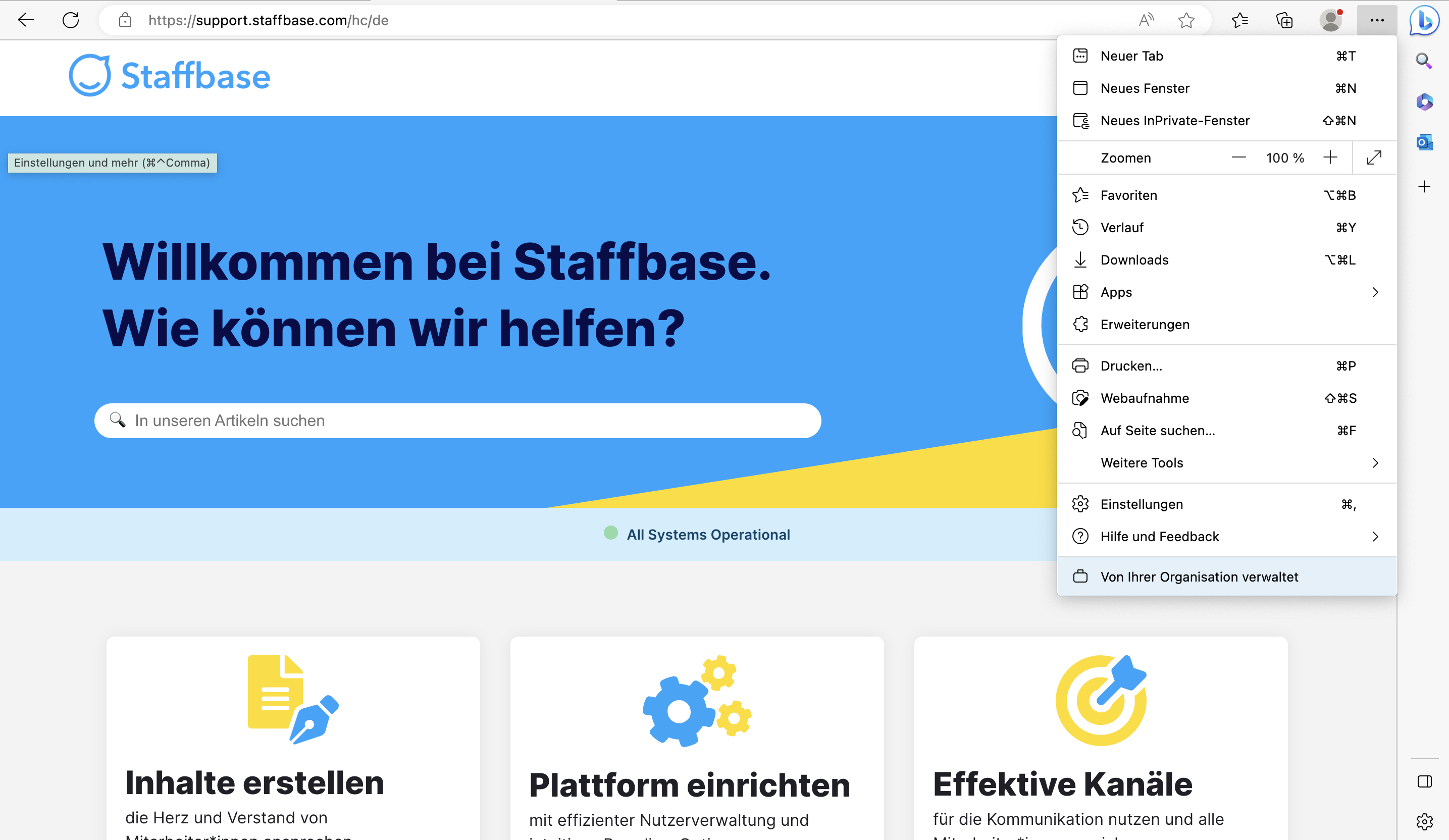The image size is (1449, 840).
Task: Click the Staffbase logo
Action: tap(170, 75)
